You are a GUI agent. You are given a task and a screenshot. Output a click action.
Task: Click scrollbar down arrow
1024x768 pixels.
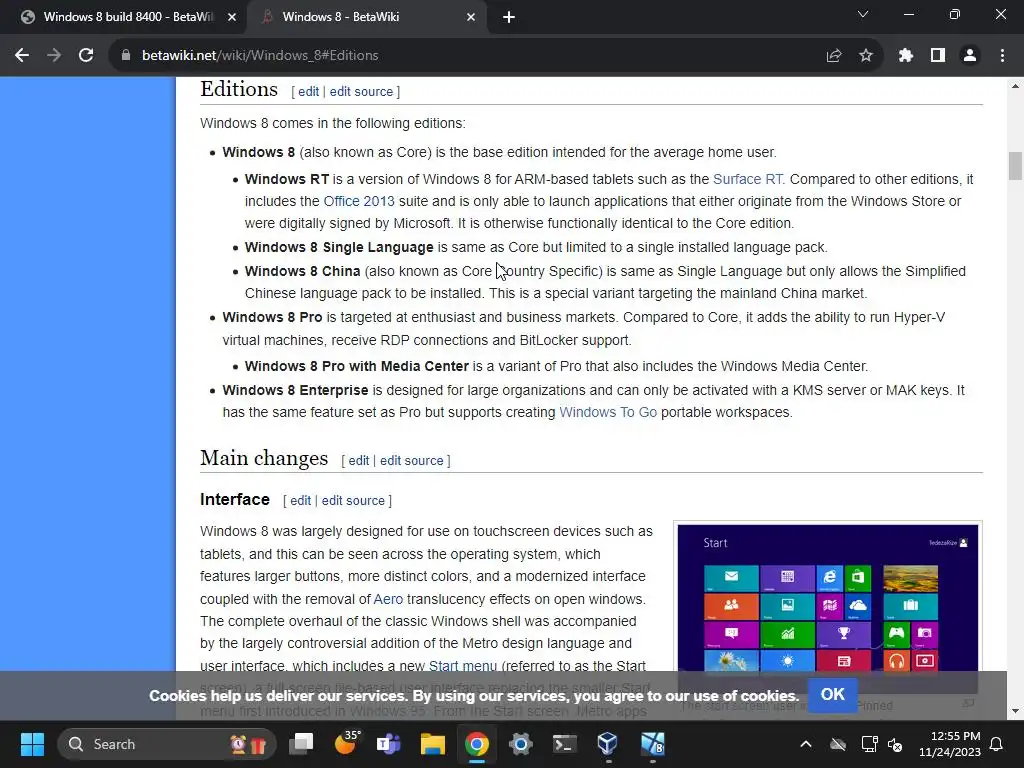[x=1015, y=711]
